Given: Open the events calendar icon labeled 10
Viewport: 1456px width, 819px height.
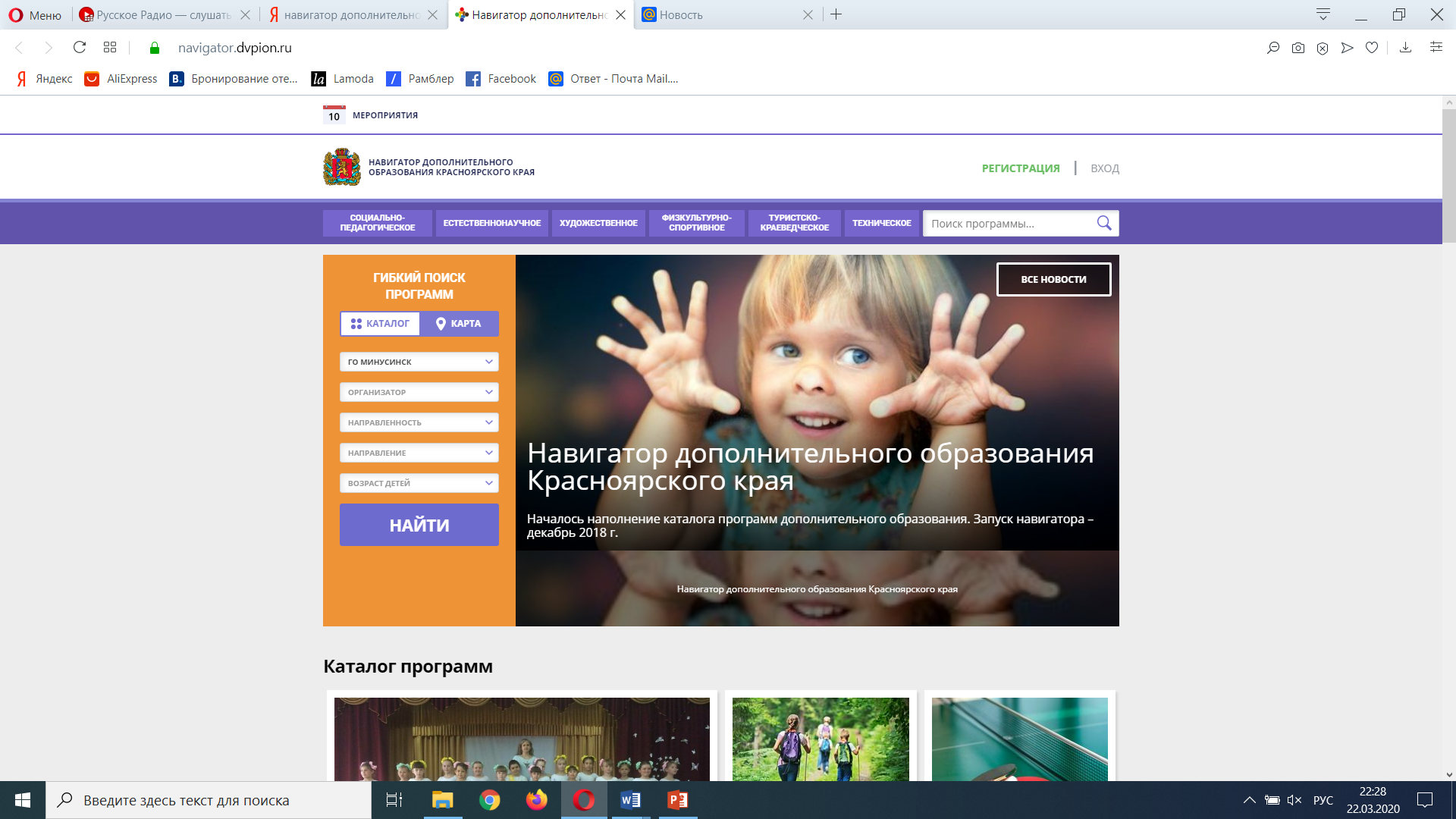Looking at the screenshot, I should [334, 115].
